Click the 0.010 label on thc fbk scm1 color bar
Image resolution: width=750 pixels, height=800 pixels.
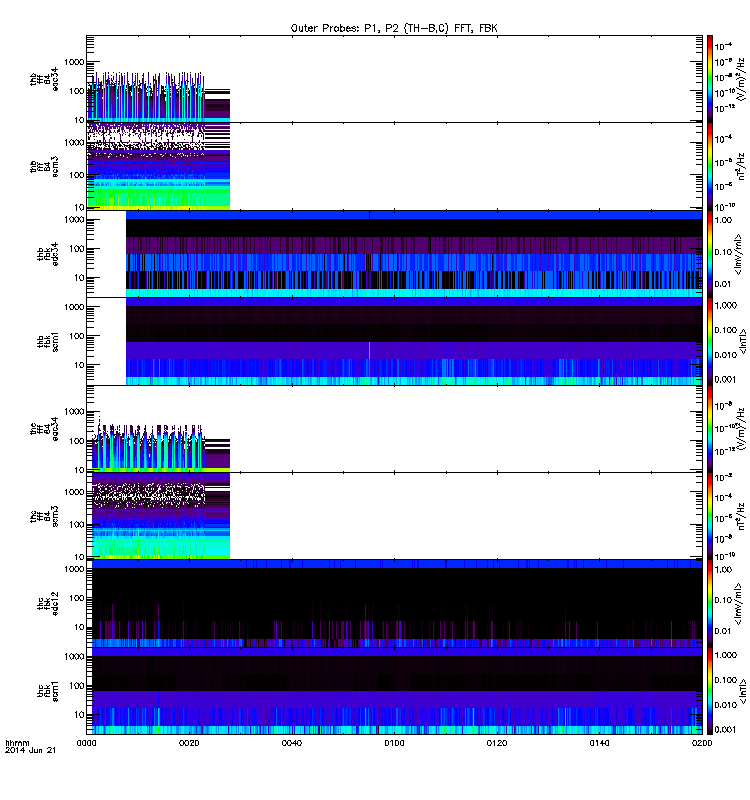[726, 705]
